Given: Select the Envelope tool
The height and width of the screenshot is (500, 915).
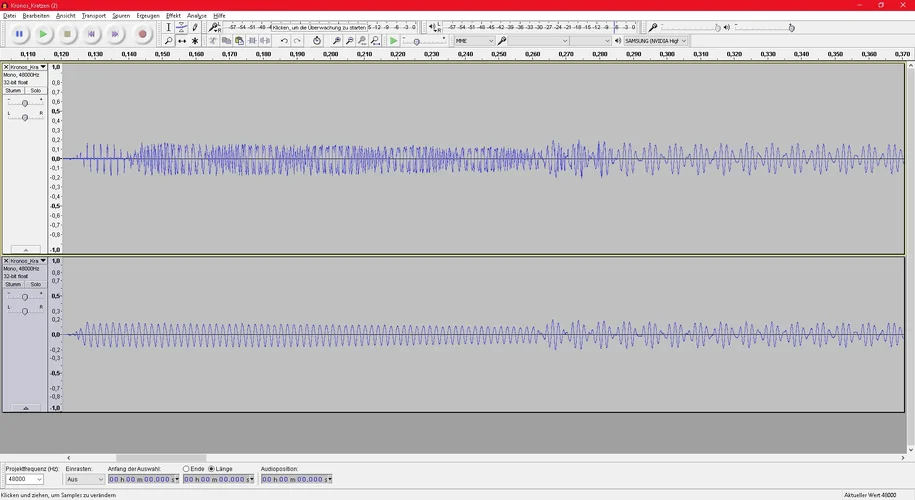Looking at the screenshot, I should point(181,27).
